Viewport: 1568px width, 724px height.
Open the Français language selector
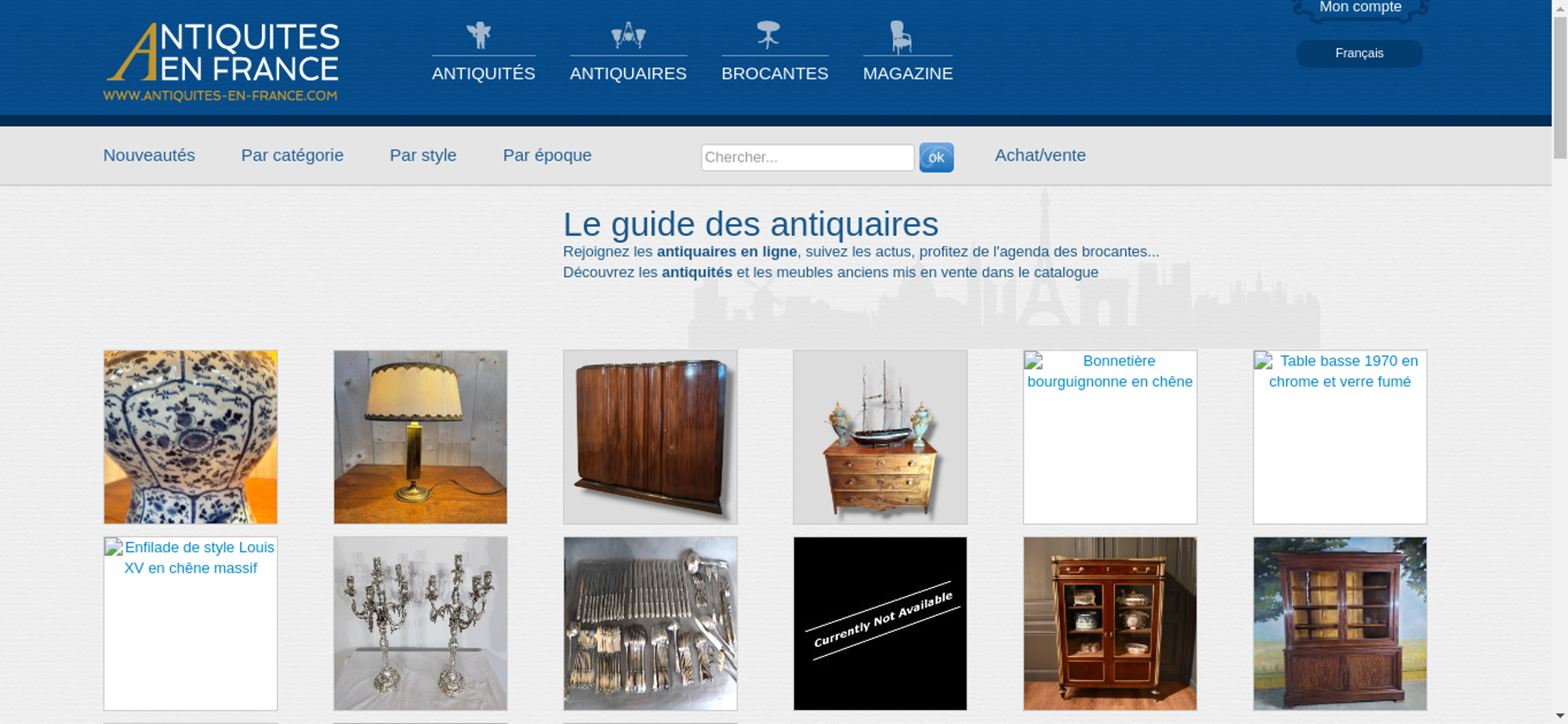(x=1359, y=53)
